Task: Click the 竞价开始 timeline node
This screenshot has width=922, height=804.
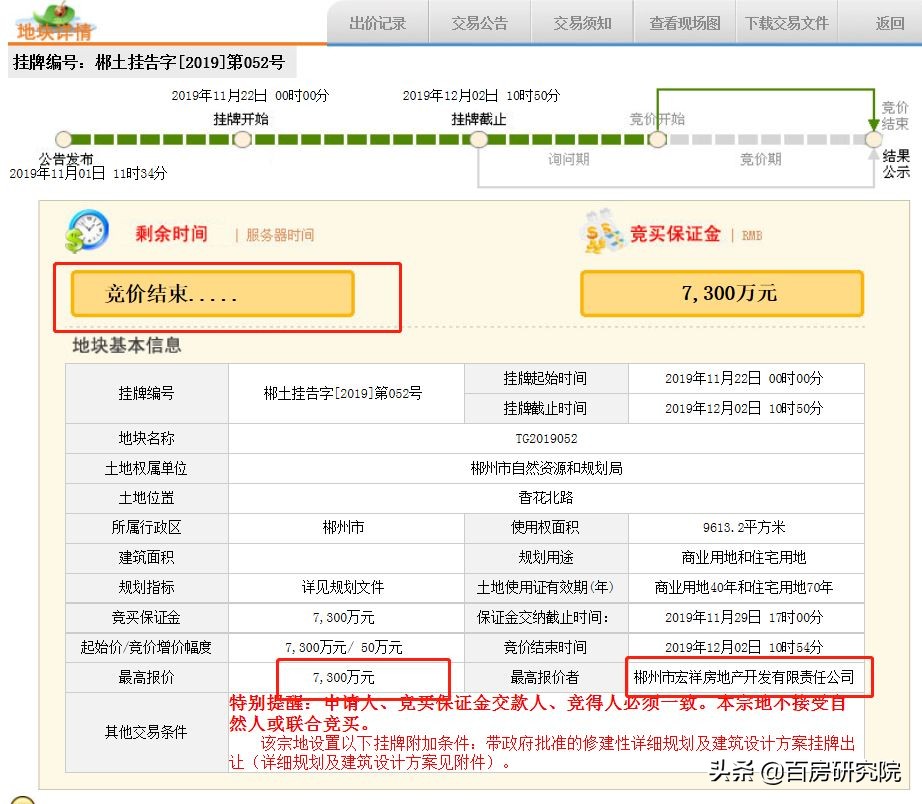Action: point(658,140)
